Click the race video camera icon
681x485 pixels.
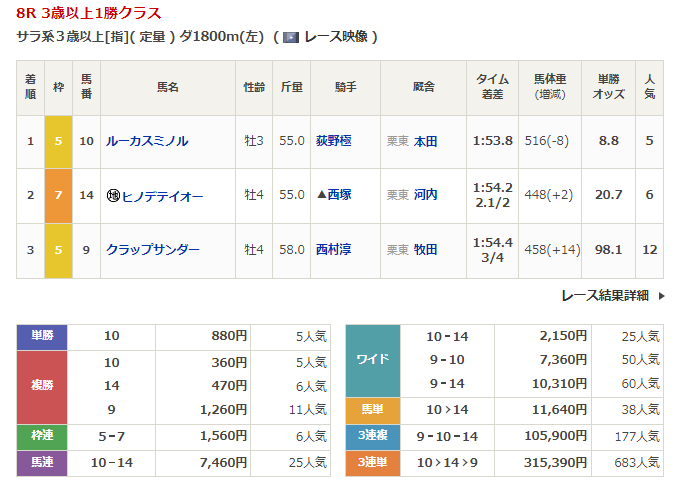coord(291,37)
